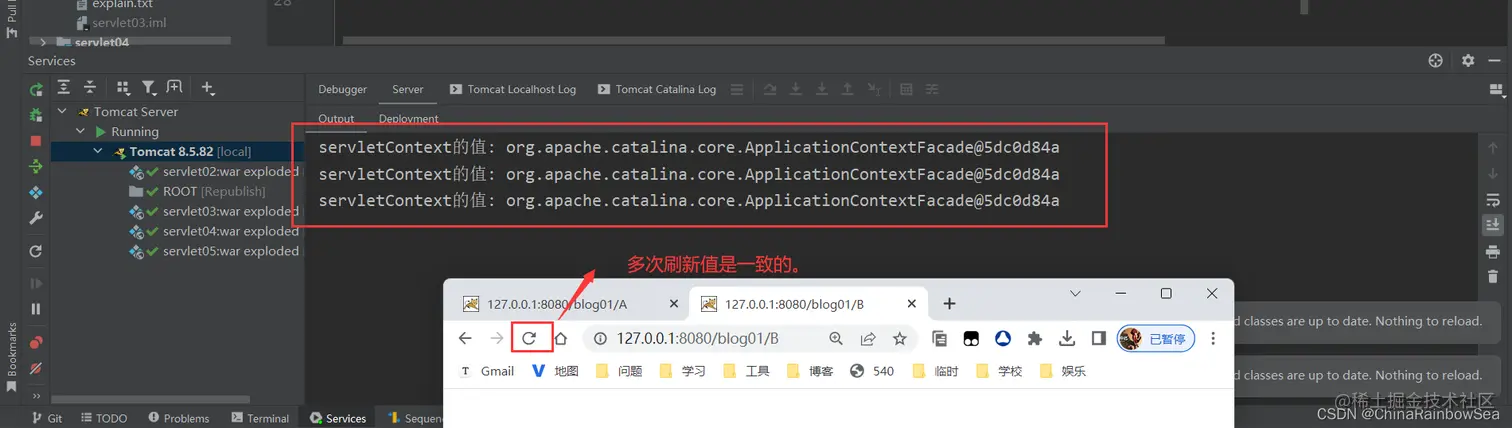The width and height of the screenshot is (1512, 428).
Task: Toggle Scroll to End in console
Action: click(x=1493, y=224)
